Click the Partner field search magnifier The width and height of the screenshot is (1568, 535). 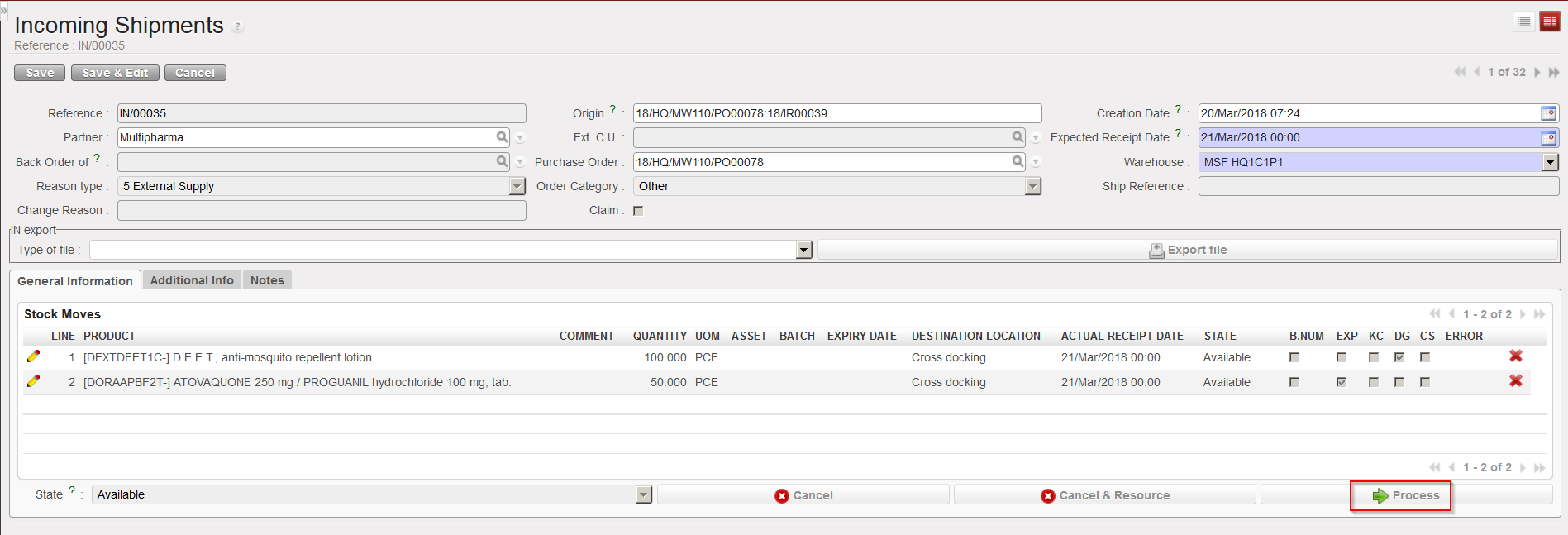(502, 137)
